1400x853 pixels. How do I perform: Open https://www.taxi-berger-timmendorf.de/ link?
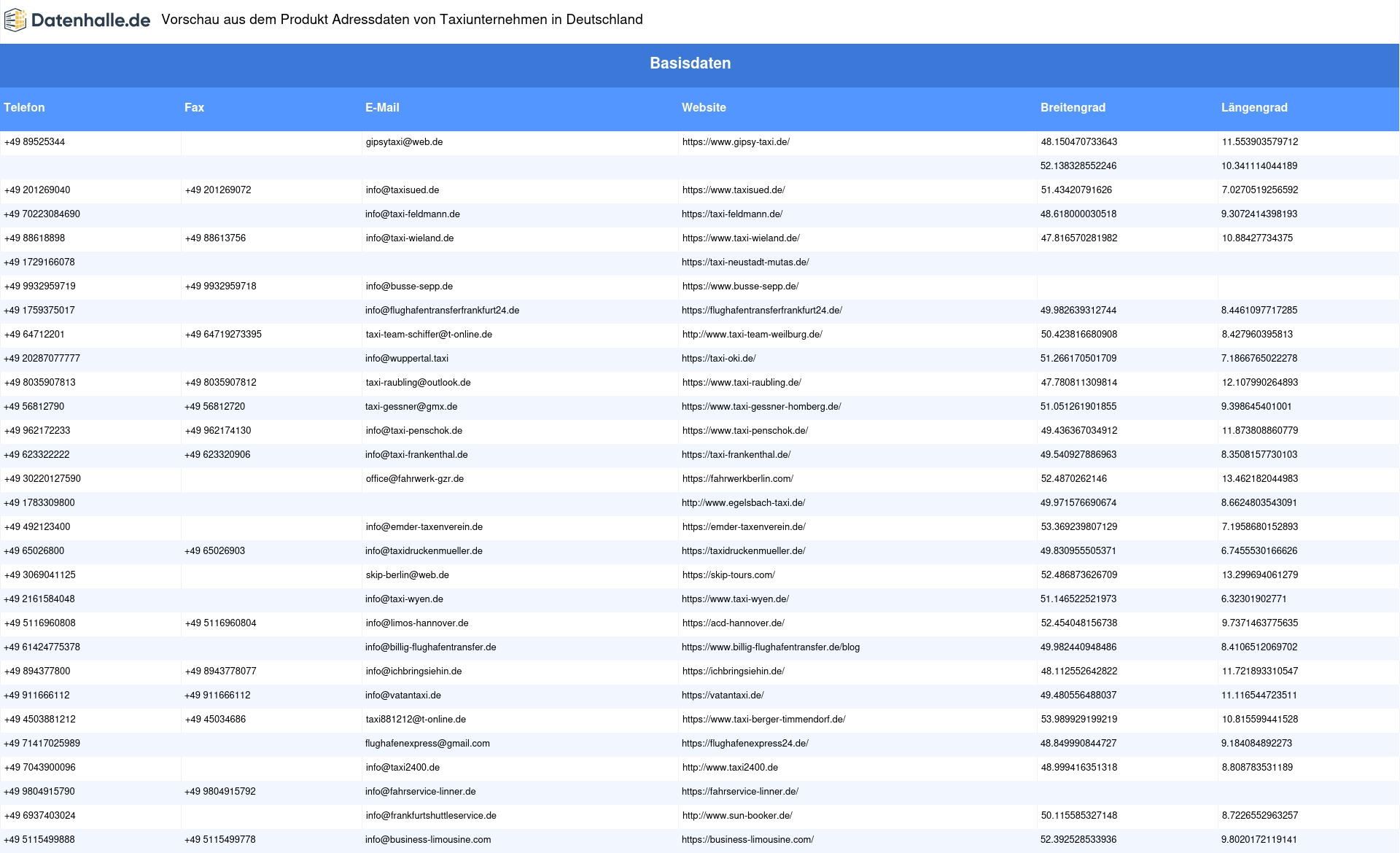point(764,720)
